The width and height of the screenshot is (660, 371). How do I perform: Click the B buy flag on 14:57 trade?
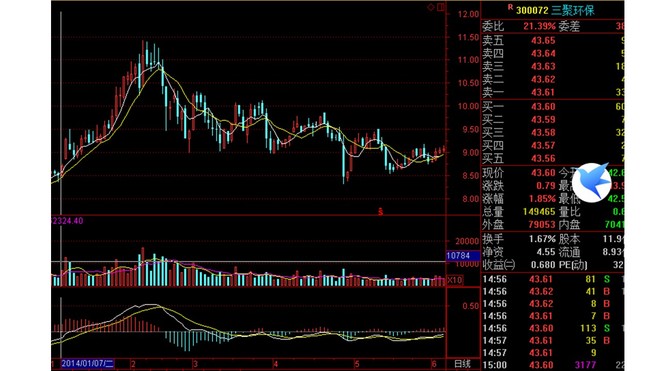point(607,340)
